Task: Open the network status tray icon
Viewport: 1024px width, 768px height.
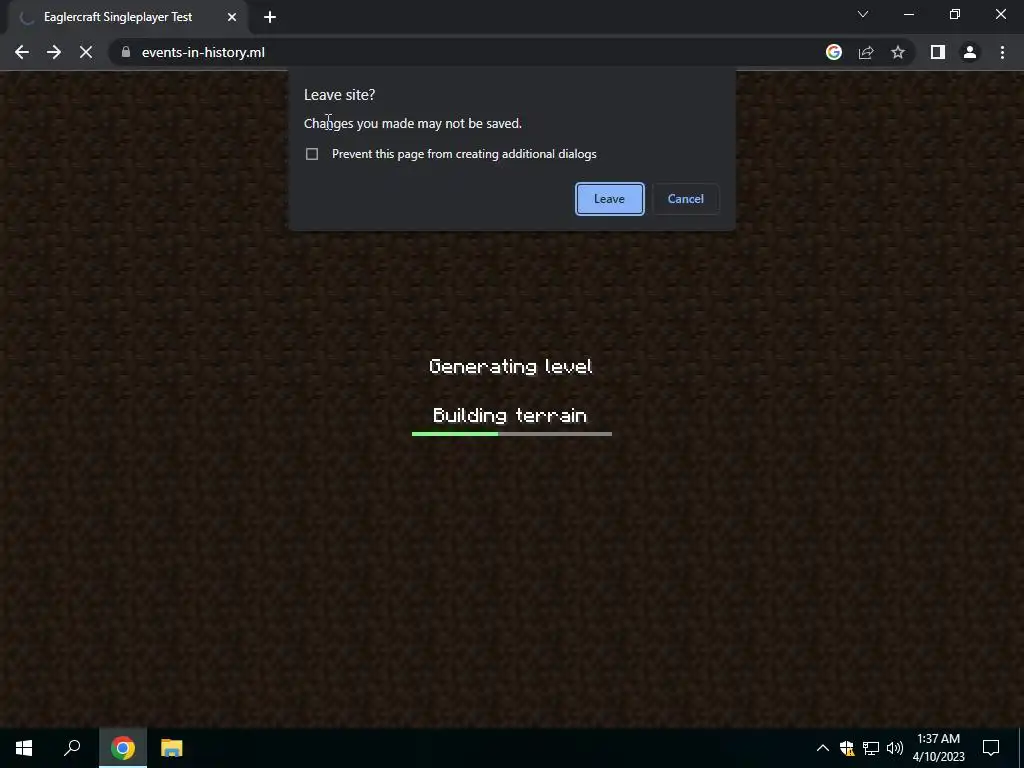Action: click(x=871, y=748)
